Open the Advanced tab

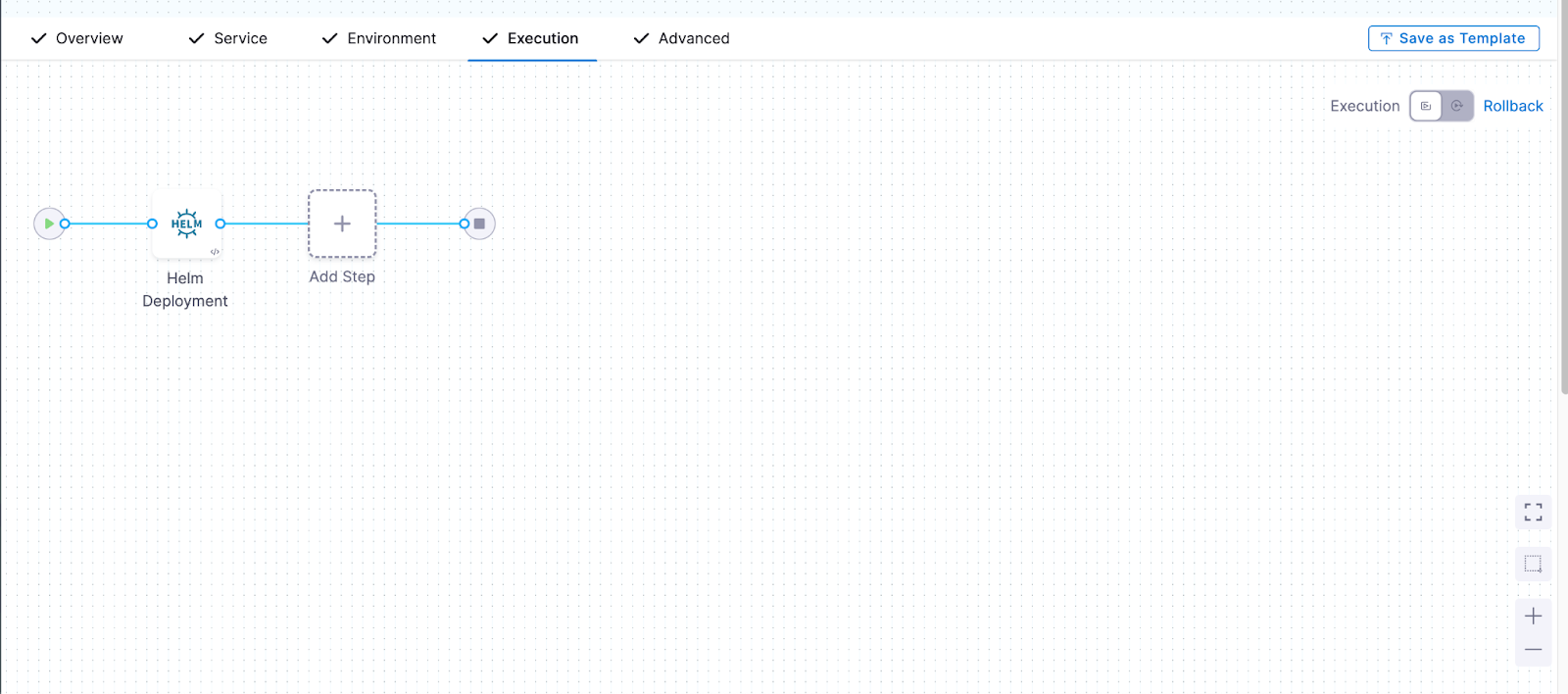pos(682,38)
